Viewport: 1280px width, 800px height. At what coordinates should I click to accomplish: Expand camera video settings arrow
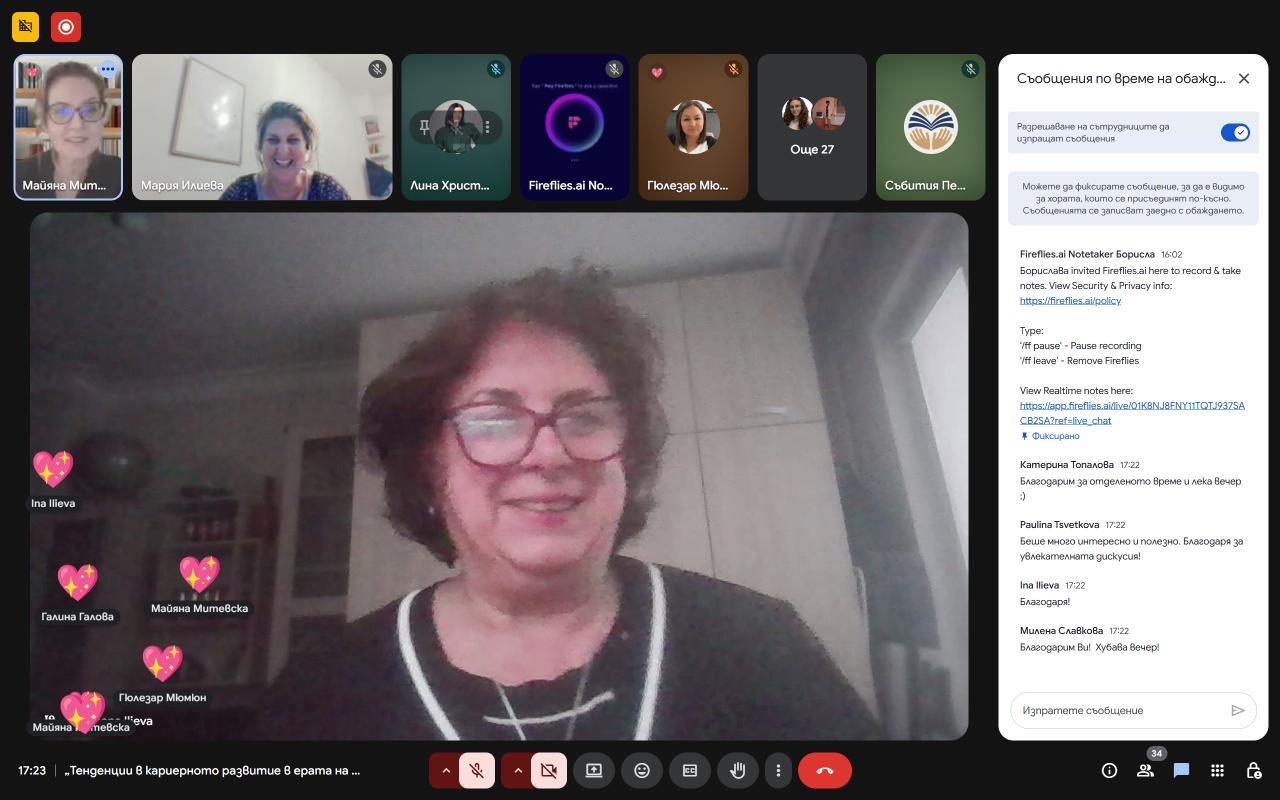tap(516, 770)
